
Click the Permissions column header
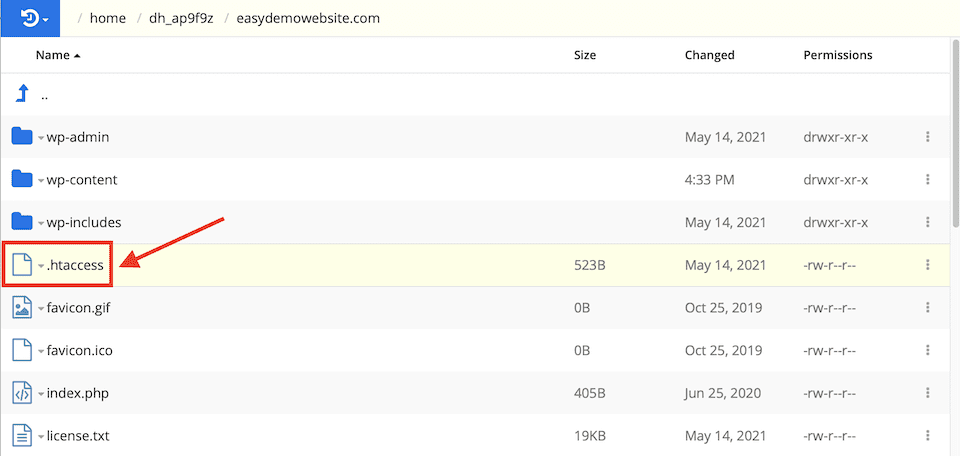pyautogui.click(x=837, y=55)
